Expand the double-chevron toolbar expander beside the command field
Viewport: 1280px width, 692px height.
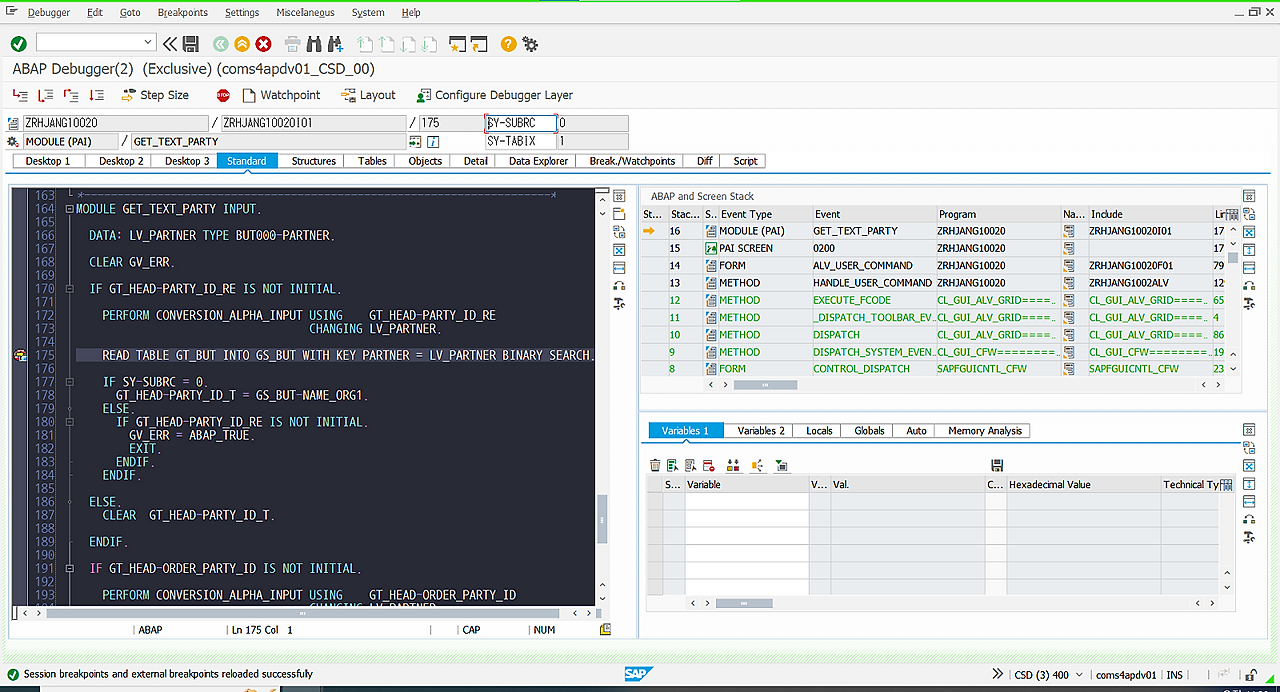point(170,44)
